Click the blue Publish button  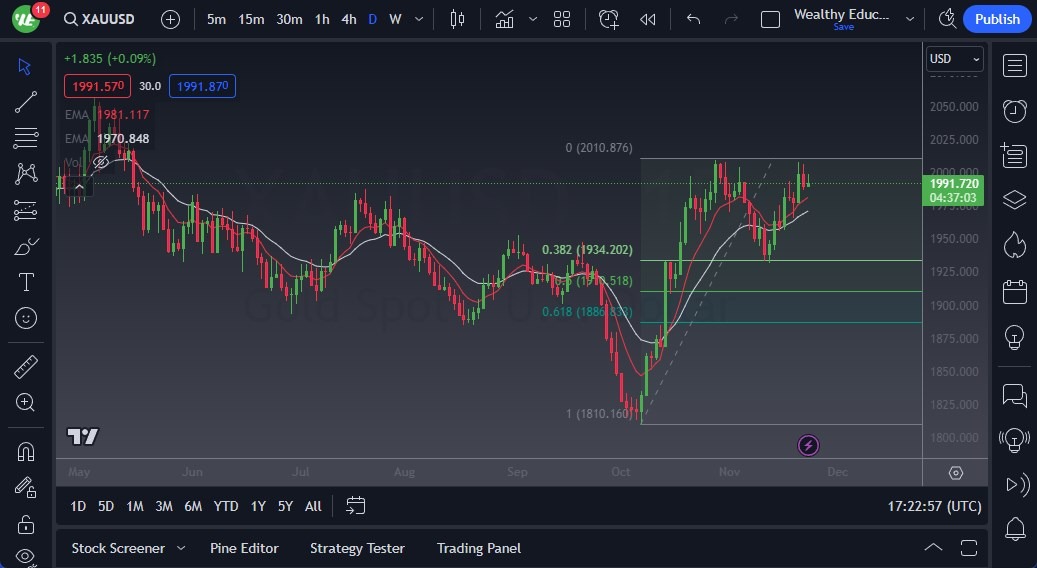tap(996, 19)
